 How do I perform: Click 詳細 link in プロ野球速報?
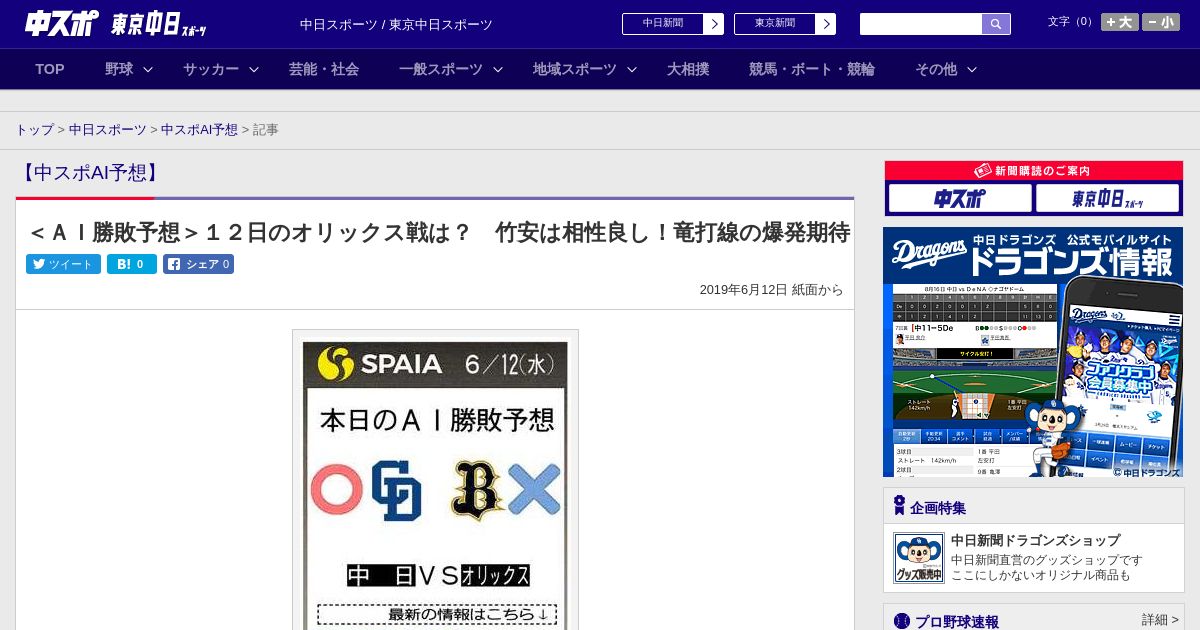(1160, 620)
